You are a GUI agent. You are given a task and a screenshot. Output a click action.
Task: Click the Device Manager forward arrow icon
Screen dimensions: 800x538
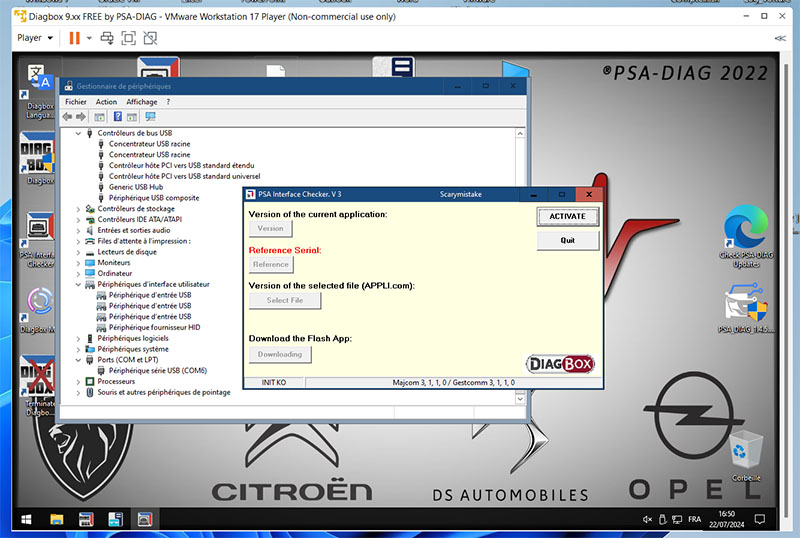pos(81,117)
